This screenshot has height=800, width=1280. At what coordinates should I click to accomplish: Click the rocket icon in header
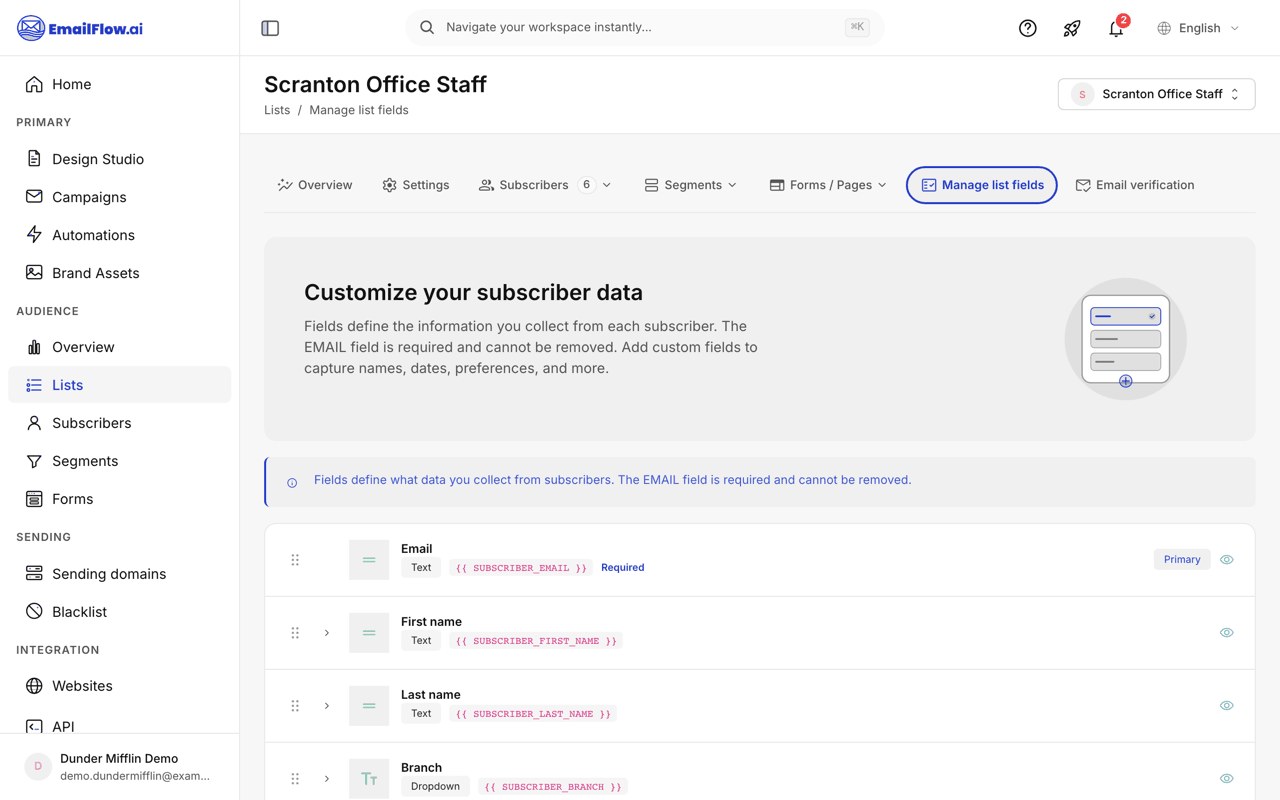1072,28
